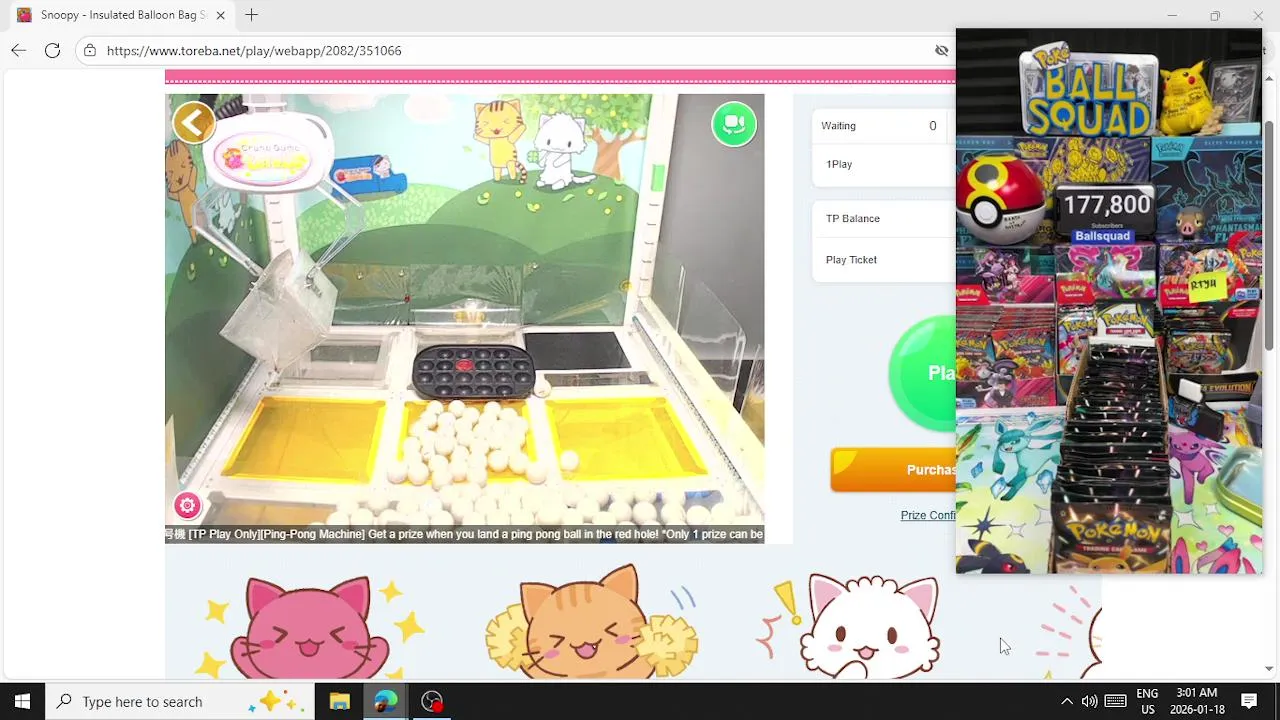The height and width of the screenshot is (720, 1280).
Task: Click the pink cat mascot image
Action: [x=308, y=628]
